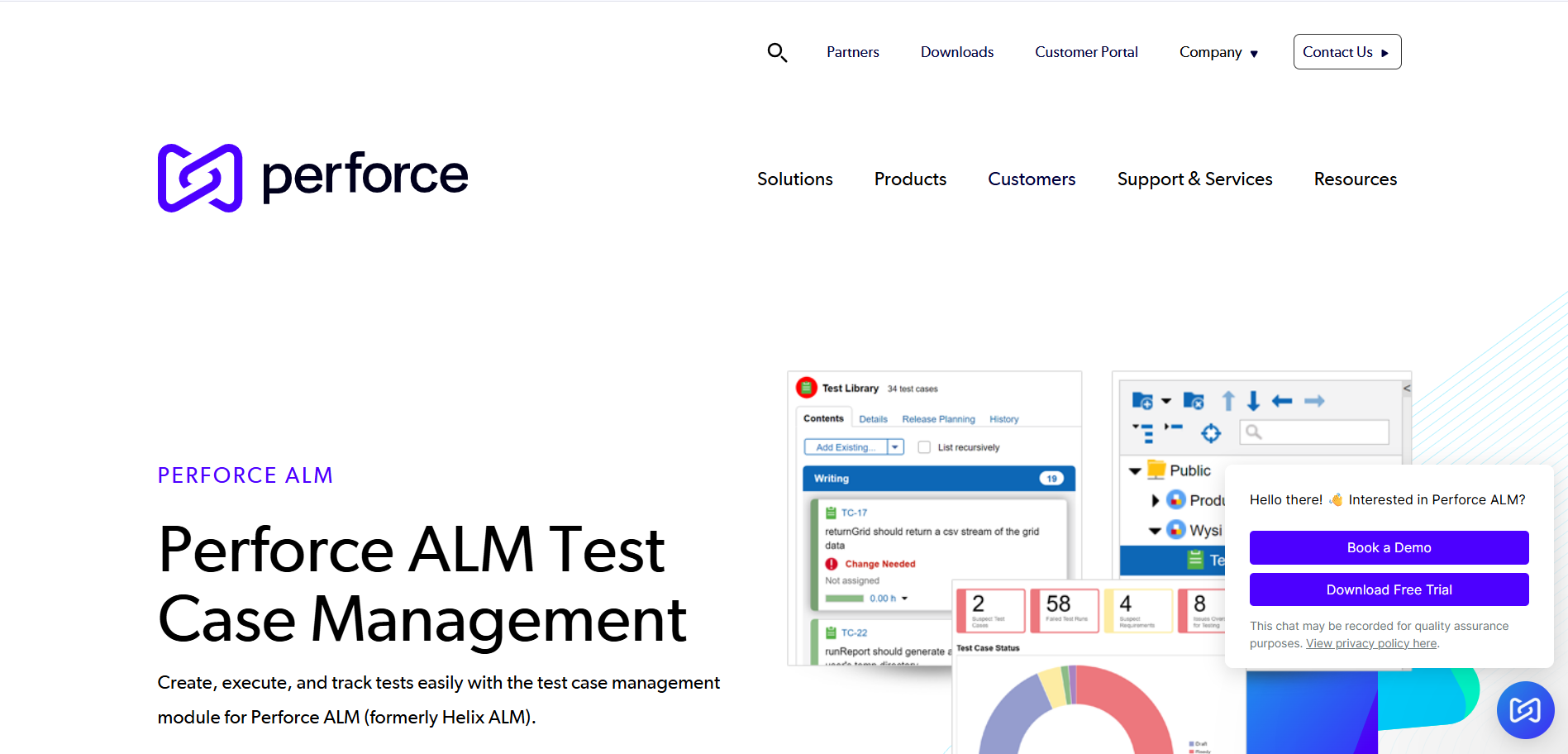This screenshot has height=754, width=1568.
Task: Open the Downloads link
Action: pos(957,52)
